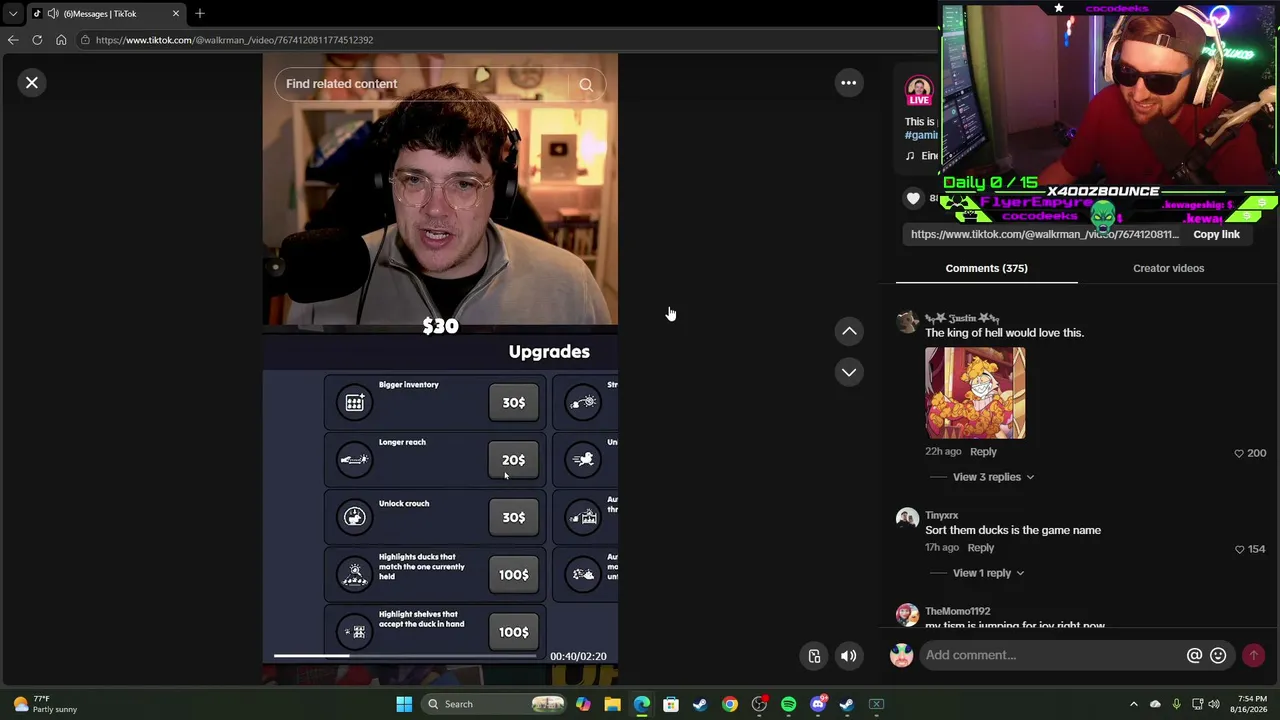
Task: Show hidden system tray icons
Action: tap(1133, 704)
